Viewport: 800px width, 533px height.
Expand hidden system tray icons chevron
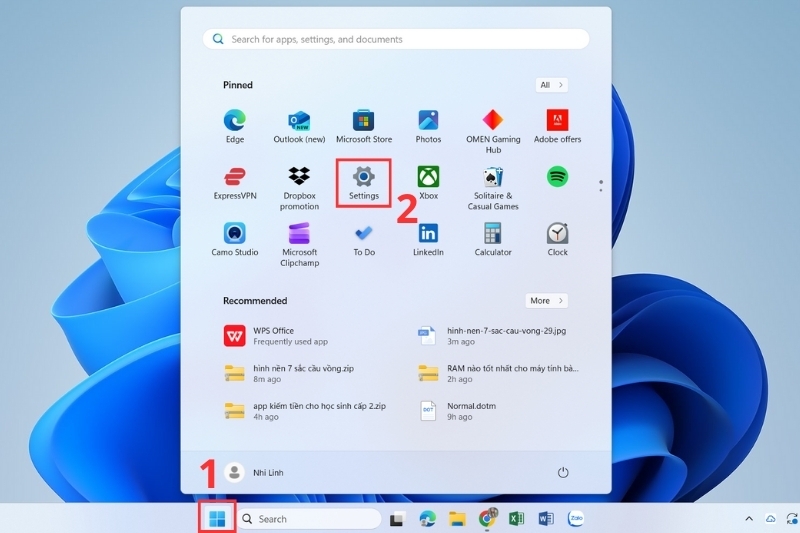tap(749, 519)
